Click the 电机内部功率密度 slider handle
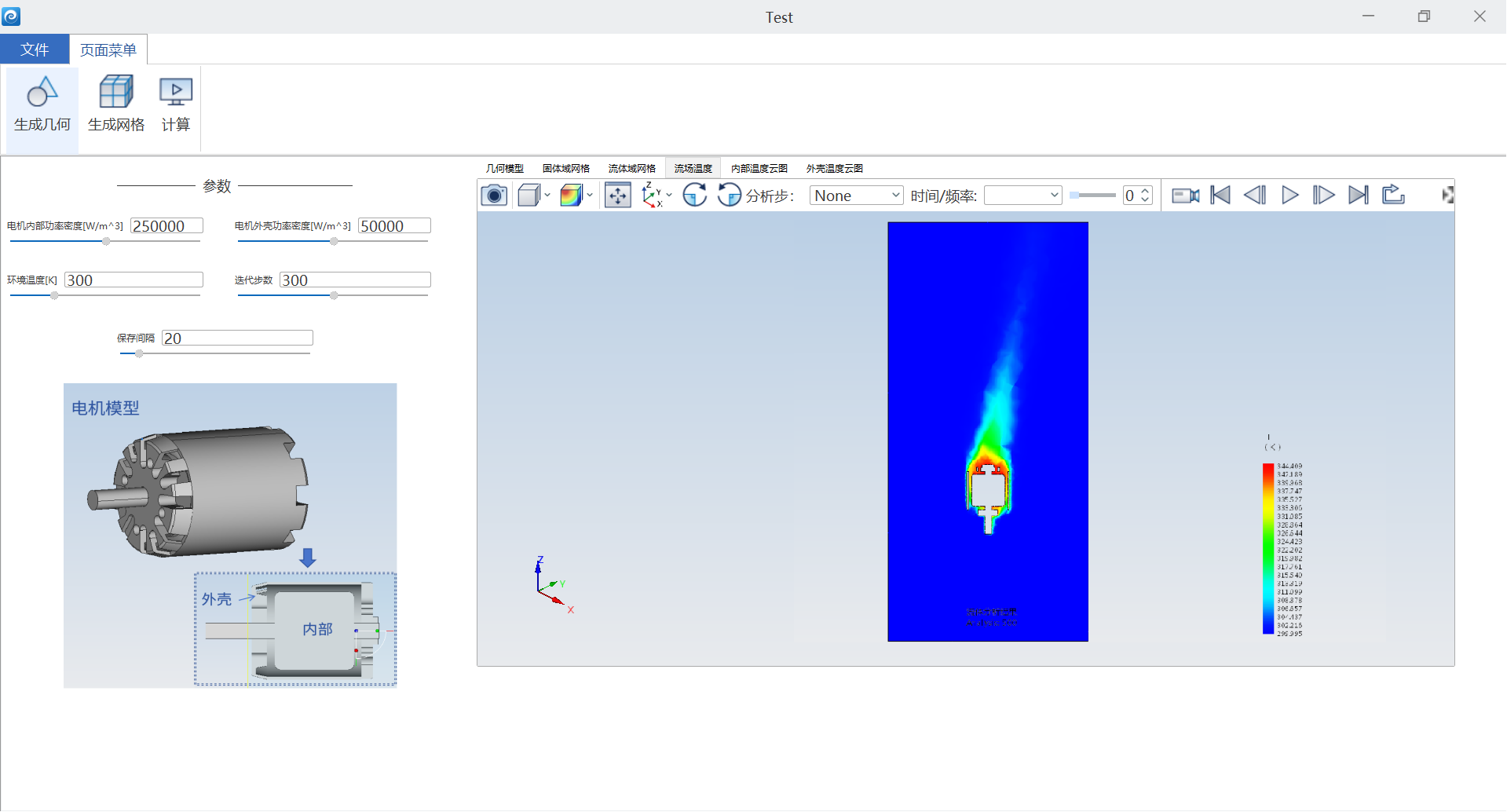 pyautogui.click(x=106, y=242)
